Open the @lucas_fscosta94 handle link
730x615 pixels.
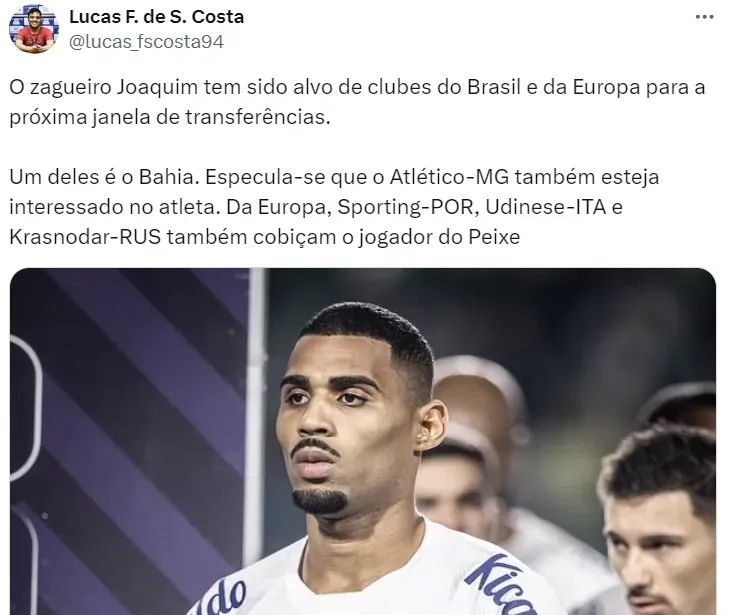click(x=147, y=42)
